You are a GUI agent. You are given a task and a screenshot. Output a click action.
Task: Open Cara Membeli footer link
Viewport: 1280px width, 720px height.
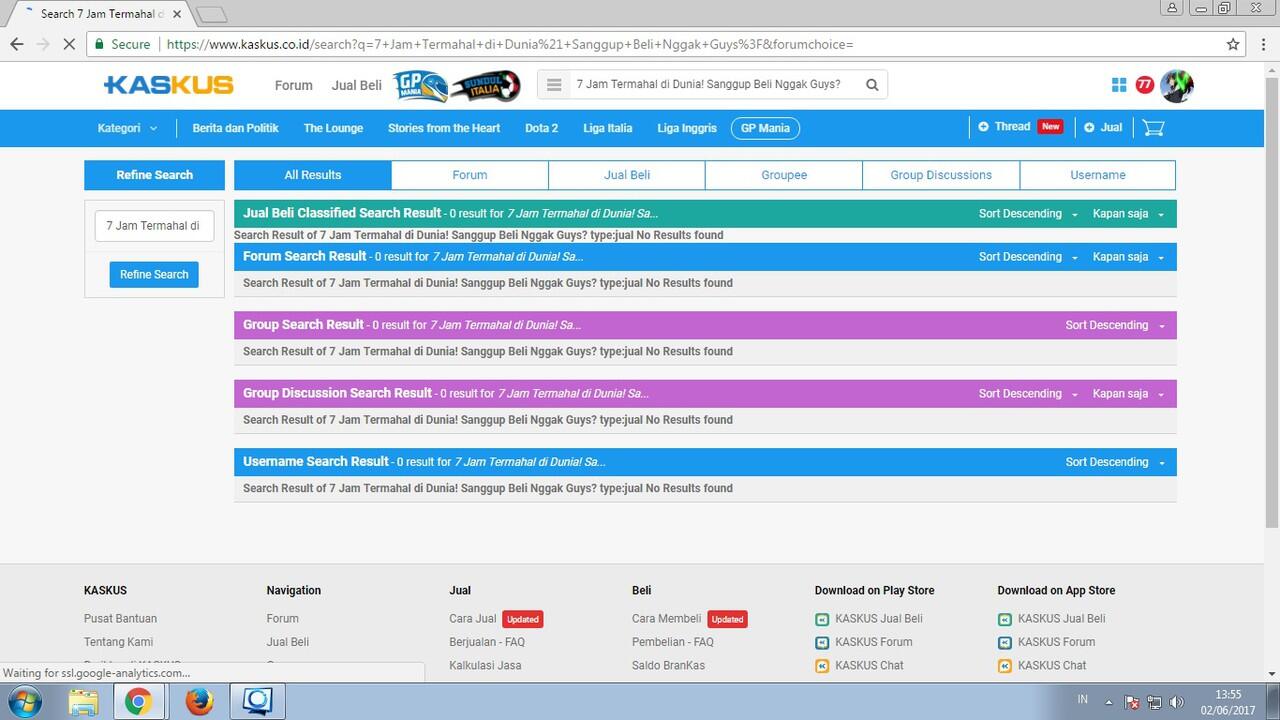pyautogui.click(x=667, y=619)
